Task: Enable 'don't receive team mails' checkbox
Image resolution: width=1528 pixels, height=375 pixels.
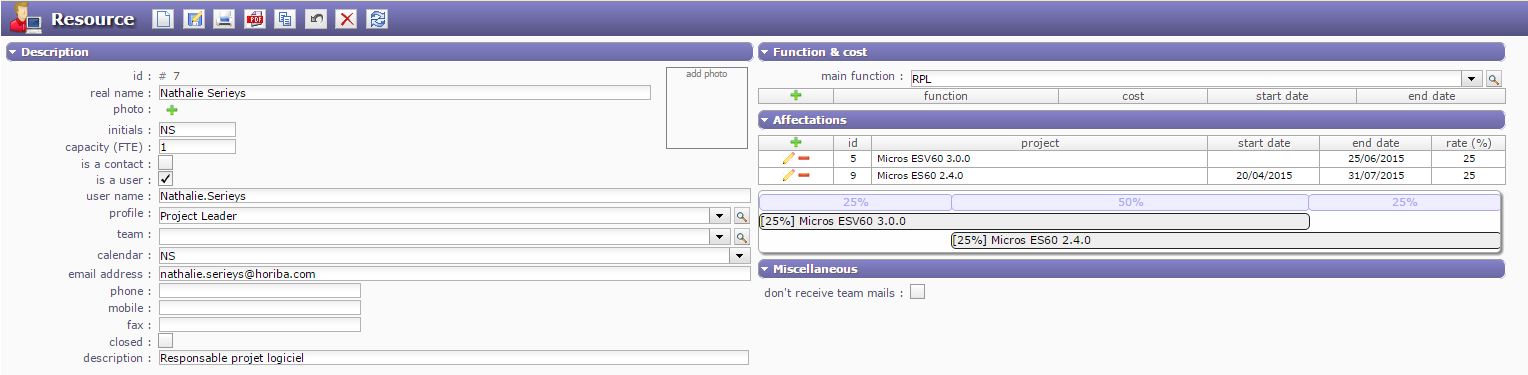Action: point(917,292)
